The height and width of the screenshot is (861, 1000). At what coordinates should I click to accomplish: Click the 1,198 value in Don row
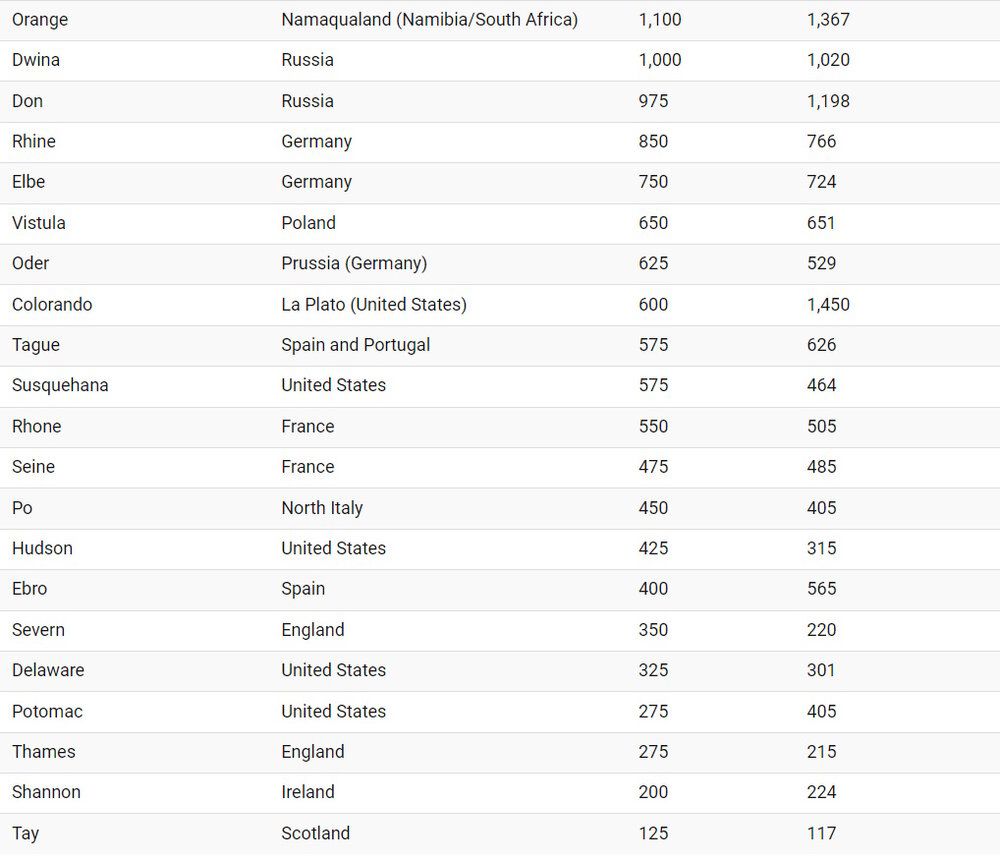click(x=828, y=101)
